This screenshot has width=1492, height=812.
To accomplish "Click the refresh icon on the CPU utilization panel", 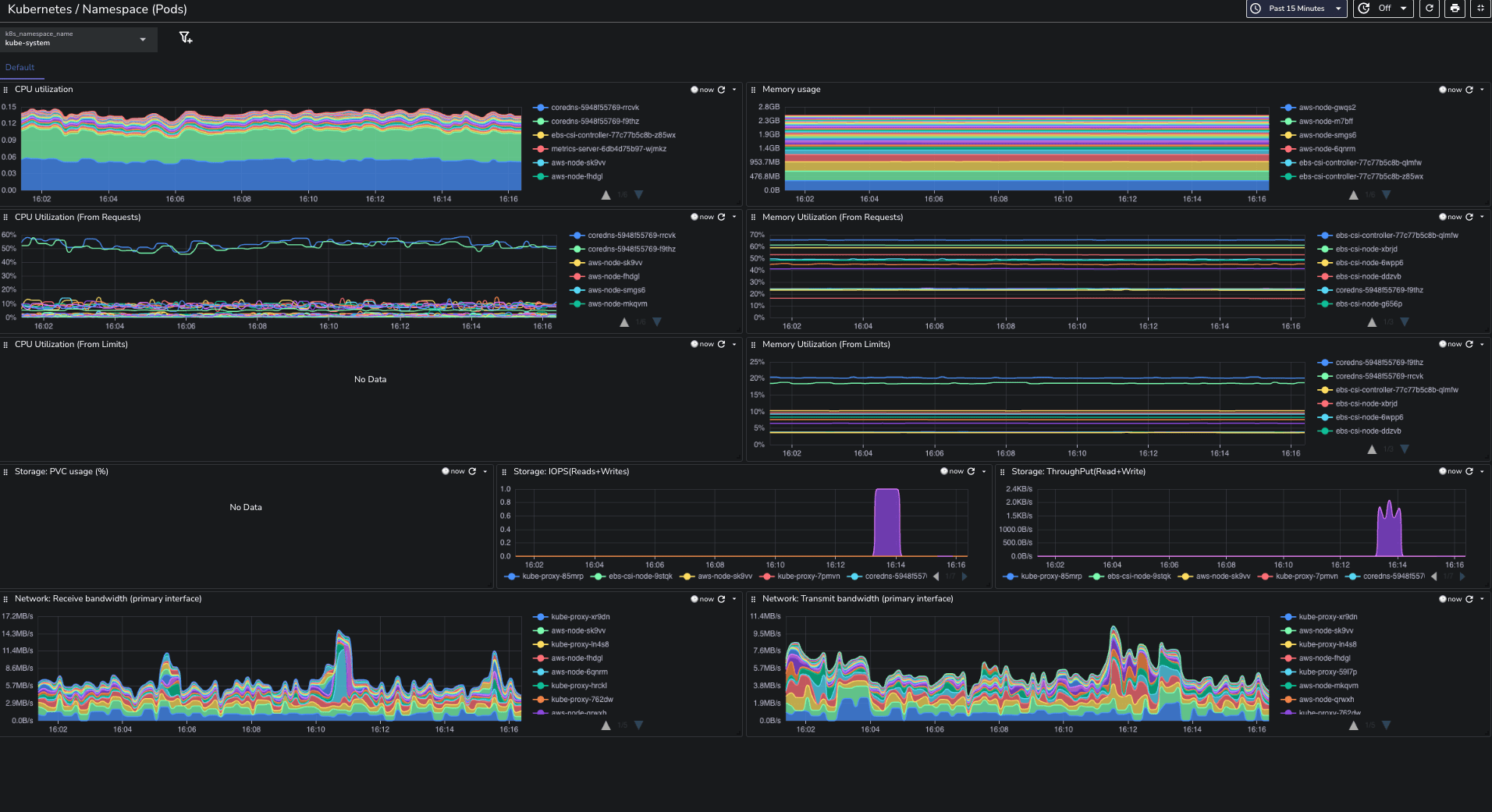I will point(721,90).
